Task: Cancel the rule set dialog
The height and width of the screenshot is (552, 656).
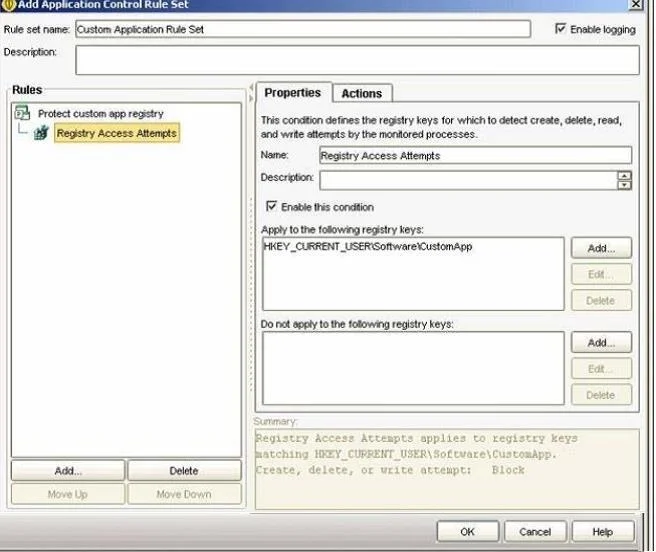Action: coord(535,531)
